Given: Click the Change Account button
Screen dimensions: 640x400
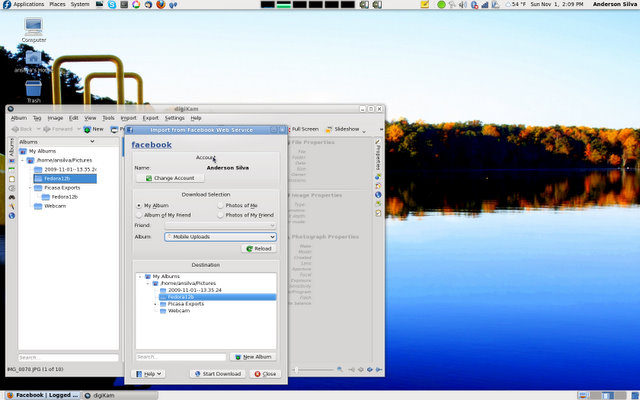Looking at the screenshot, I should (x=171, y=178).
